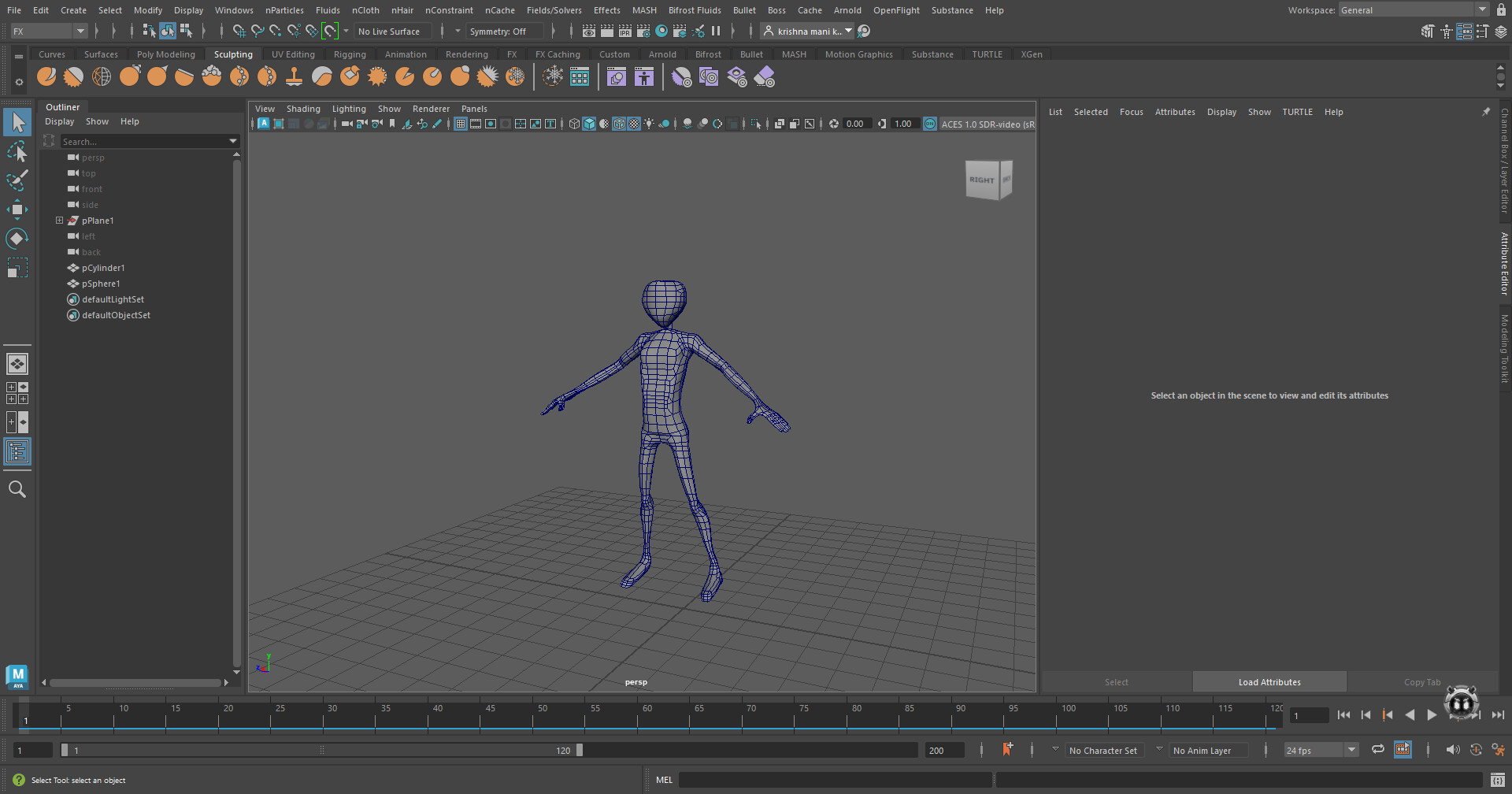Select pSphere1 in the Outliner
Screen dimensions: 1512x794
101,284
